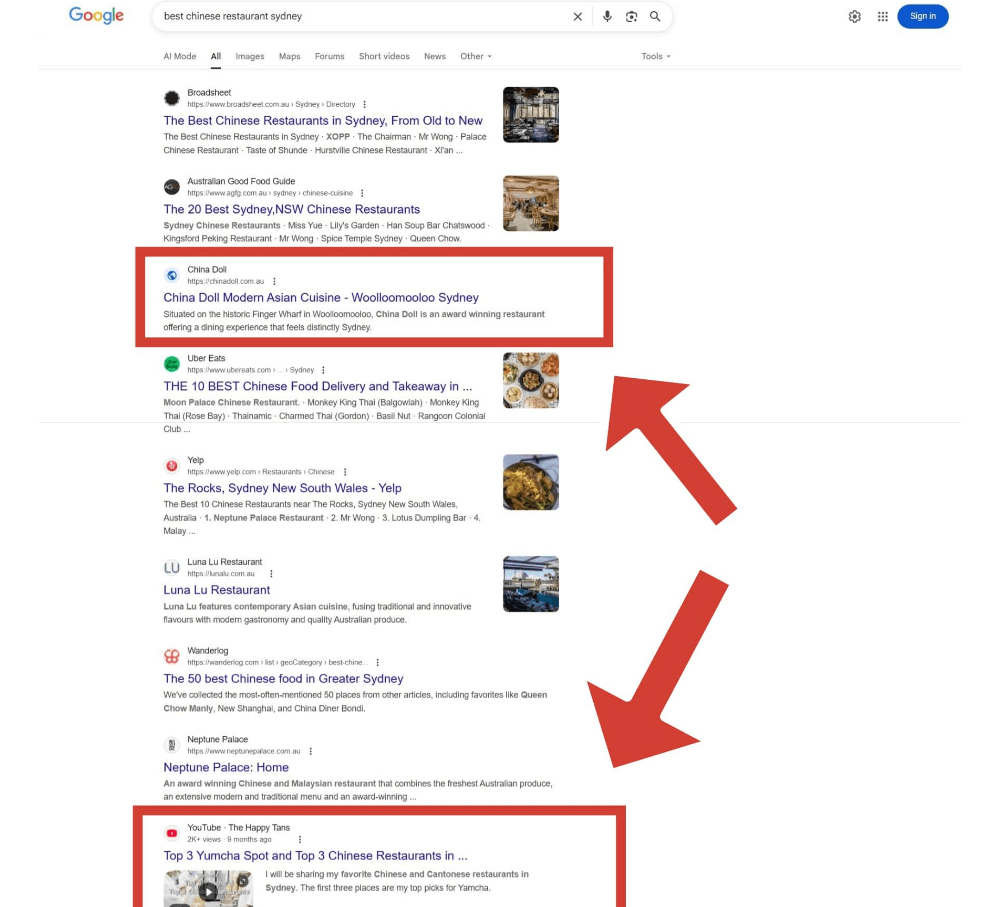The height and width of the screenshot is (907, 999).
Task: Open 'Top 3 Yumcha Spot' video link
Action: 315,855
